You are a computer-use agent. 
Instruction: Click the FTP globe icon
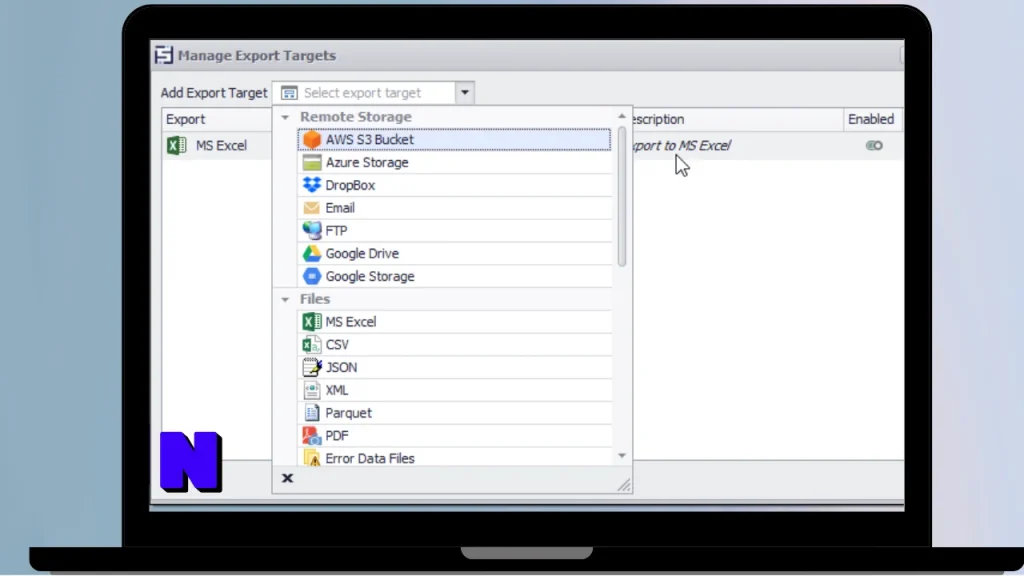point(312,230)
